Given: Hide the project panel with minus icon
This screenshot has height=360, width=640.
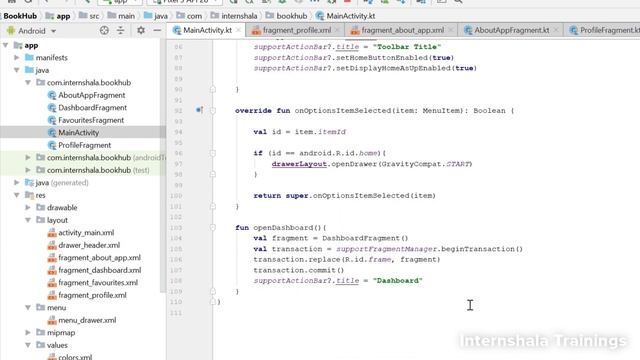Looking at the screenshot, I should pyautogui.click(x=157, y=30).
